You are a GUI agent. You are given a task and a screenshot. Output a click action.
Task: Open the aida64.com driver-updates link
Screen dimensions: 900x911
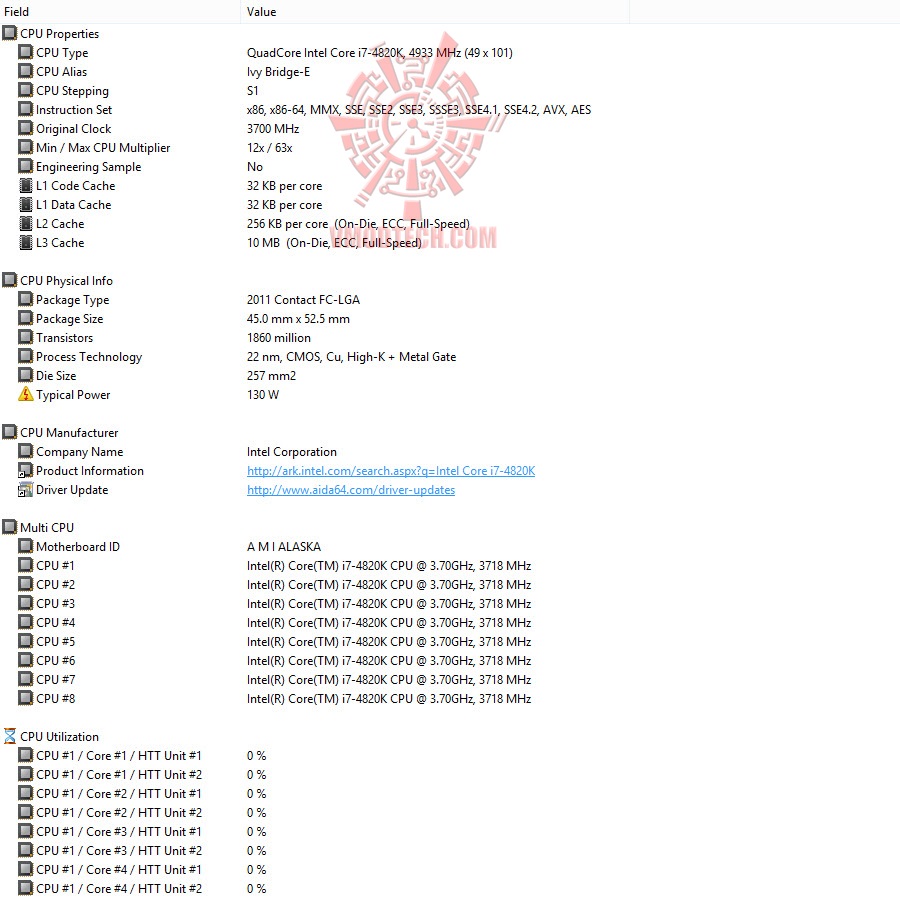pos(351,490)
